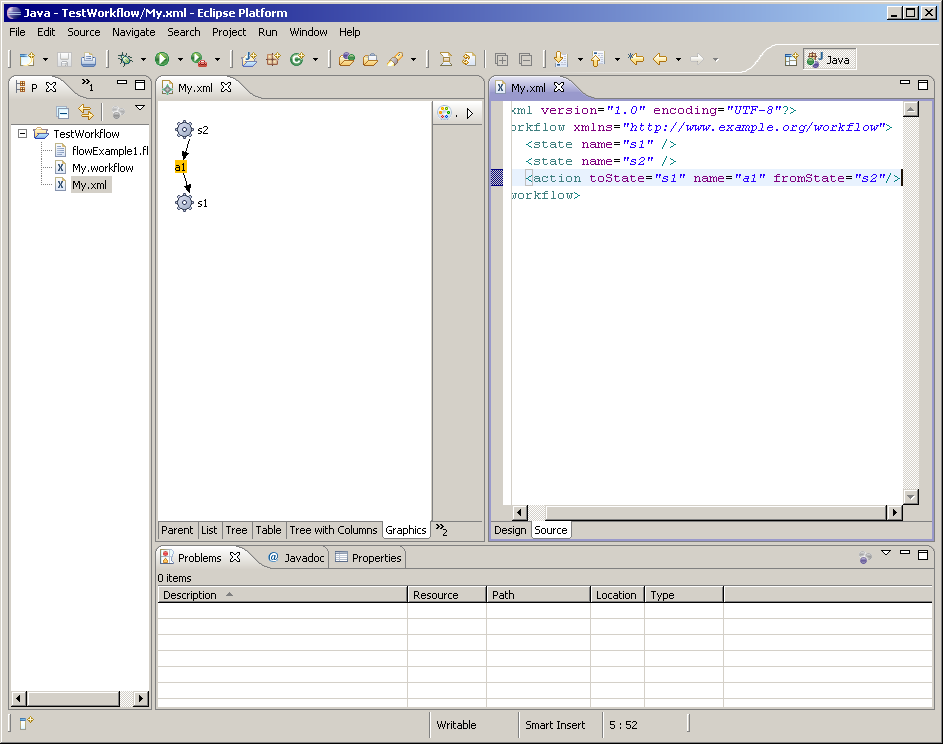Toggle Link with Editor in Package Explorer
The width and height of the screenshot is (943, 744).
(86, 113)
